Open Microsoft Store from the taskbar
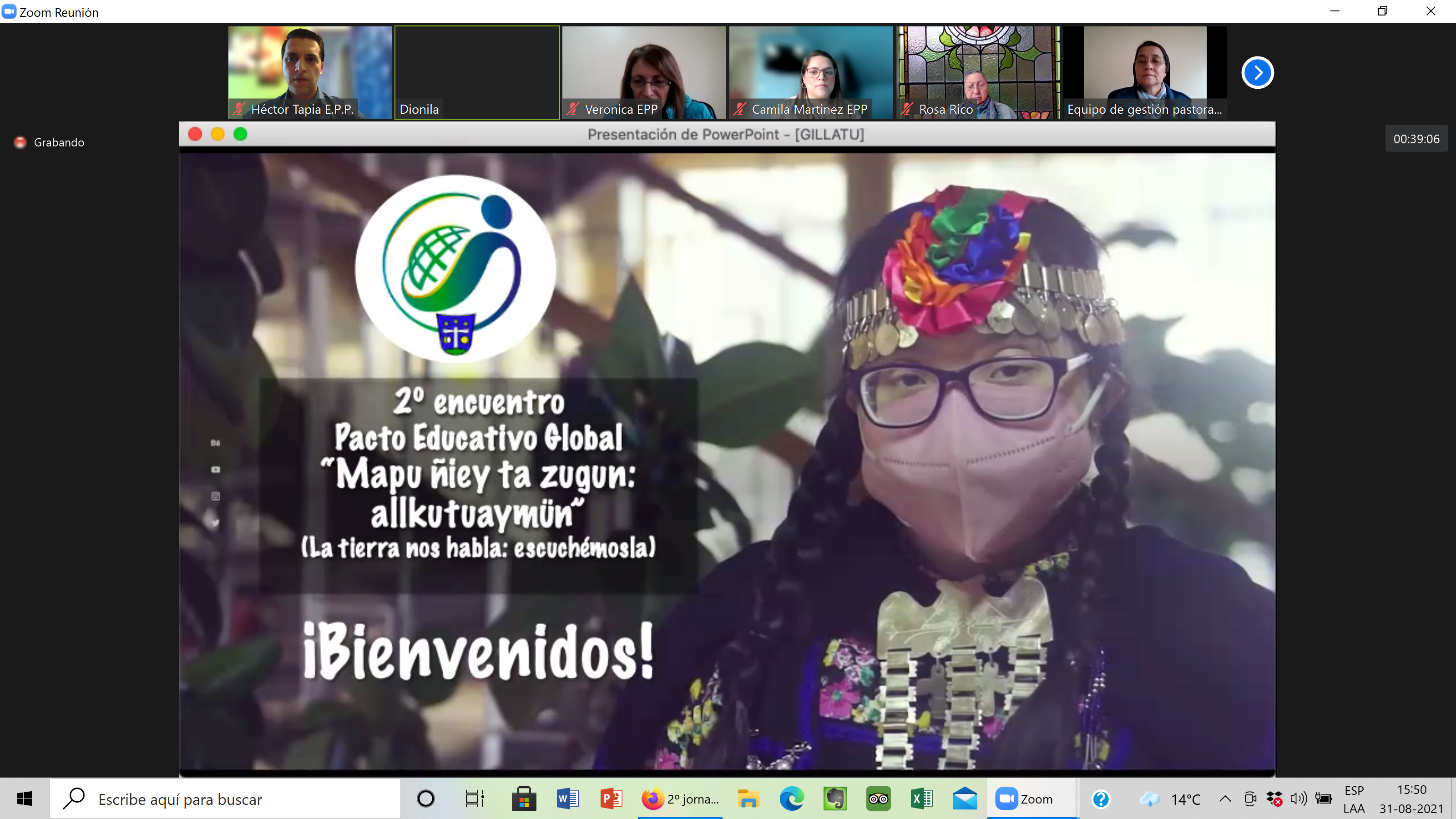Image resolution: width=1456 pixels, height=819 pixels. pyautogui.click(x=524, y=799)
